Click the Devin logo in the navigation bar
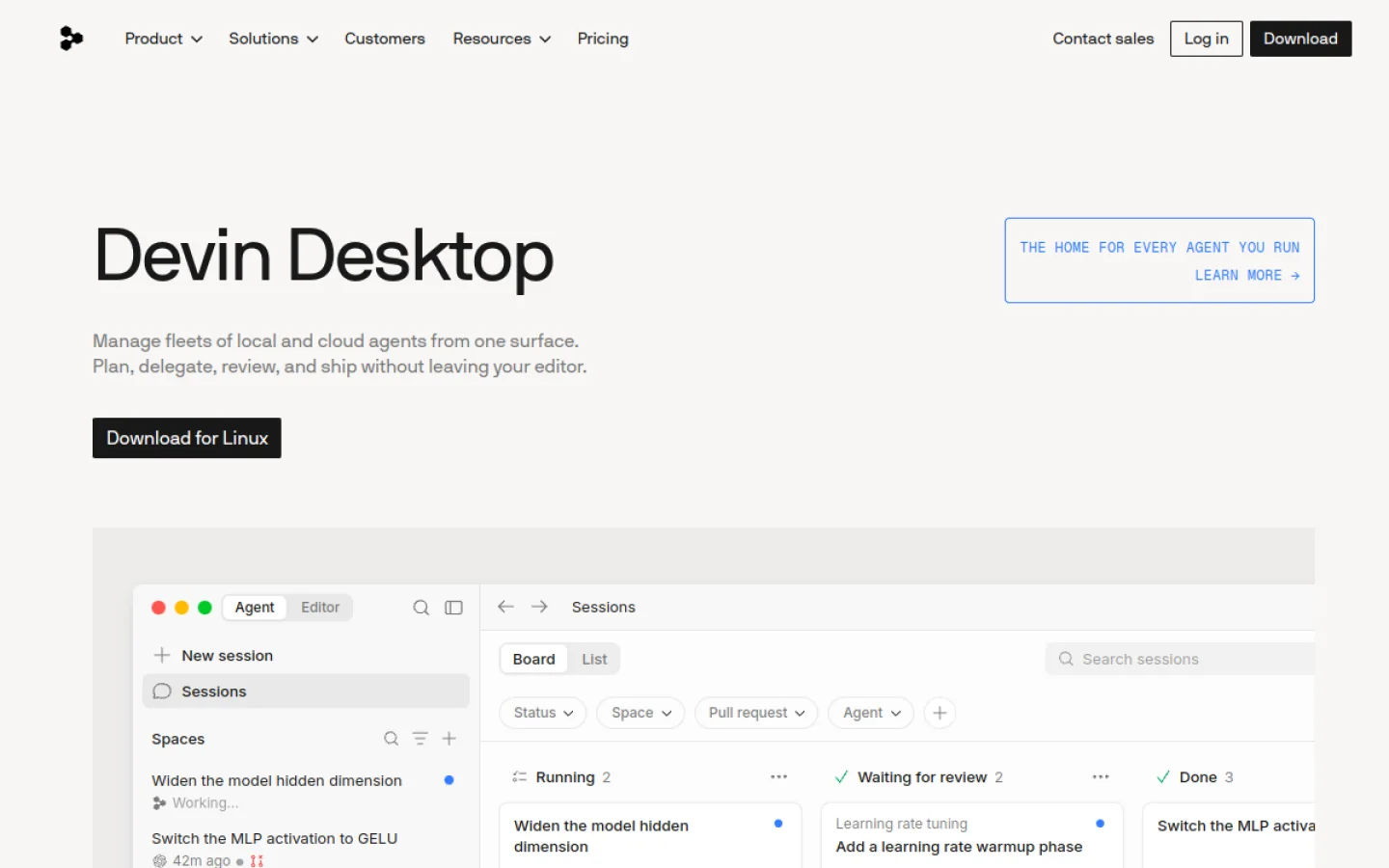The width and height of the screenshot is (1389, 868). [x=71, y=39]
